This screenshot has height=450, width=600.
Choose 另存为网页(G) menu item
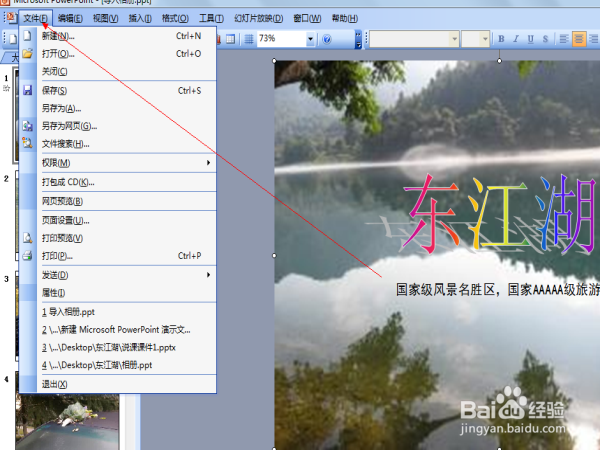[119, 126]
